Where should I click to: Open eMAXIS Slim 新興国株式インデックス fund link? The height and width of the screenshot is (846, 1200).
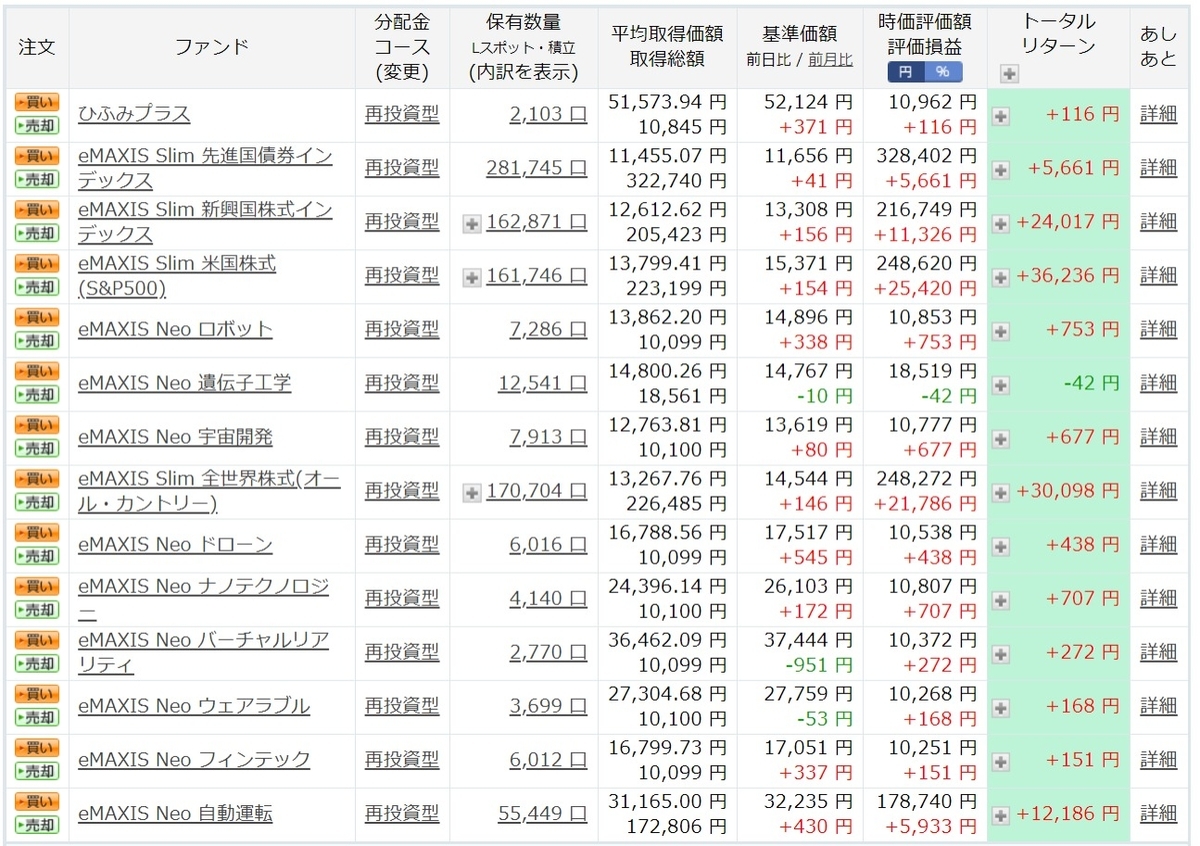coord(206,222)
